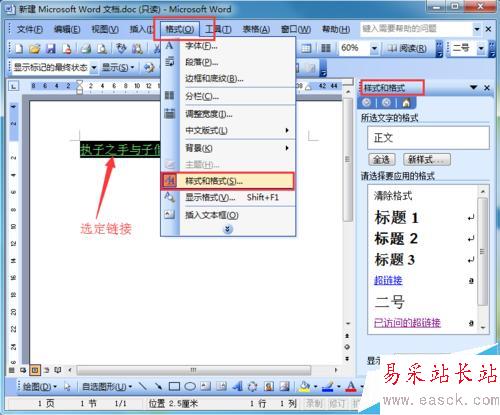Toggle Print layout view button
Image resolution: width=500 pixels, height=415 pixels.
[35, 370]
